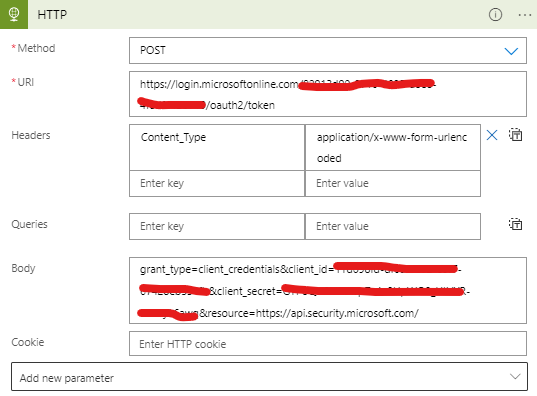Switch Queries to text mode icon
This screenshot has height=396, width=537.
point(515,224)
